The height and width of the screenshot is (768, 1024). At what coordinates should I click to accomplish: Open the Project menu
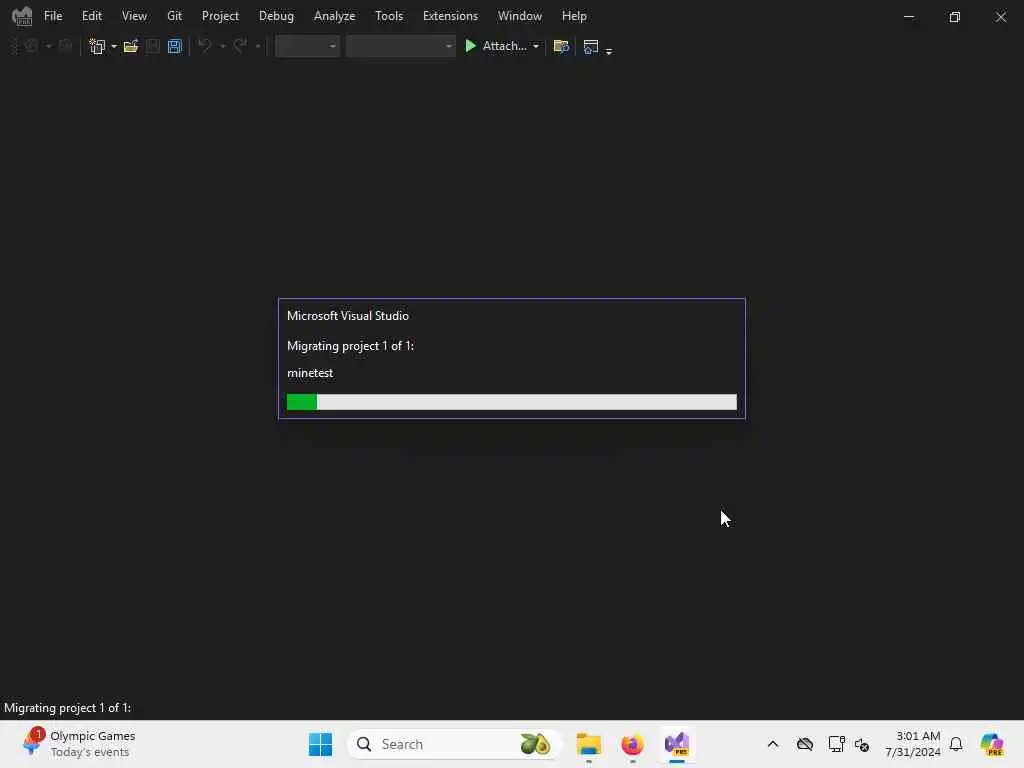pyautogui.click(x=220, y=16)
